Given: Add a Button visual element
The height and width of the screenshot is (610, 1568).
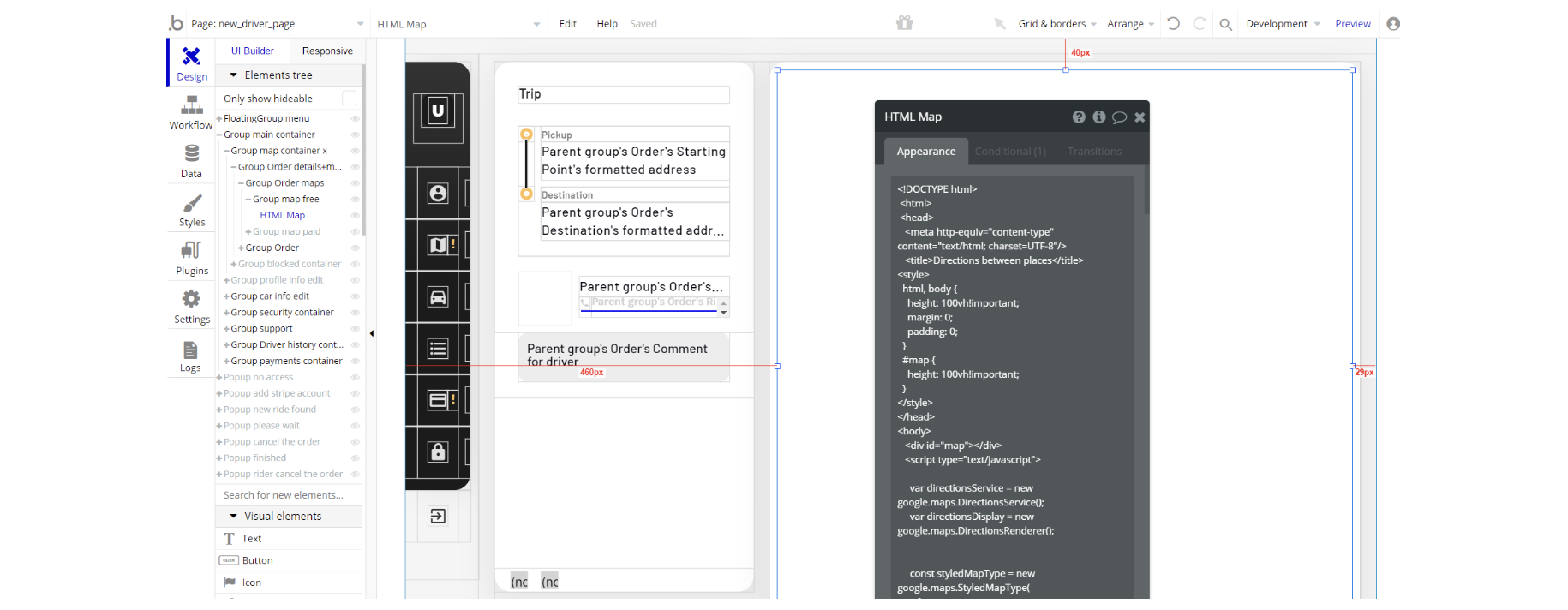Looking at the screenshot, I should pos(257,560).
